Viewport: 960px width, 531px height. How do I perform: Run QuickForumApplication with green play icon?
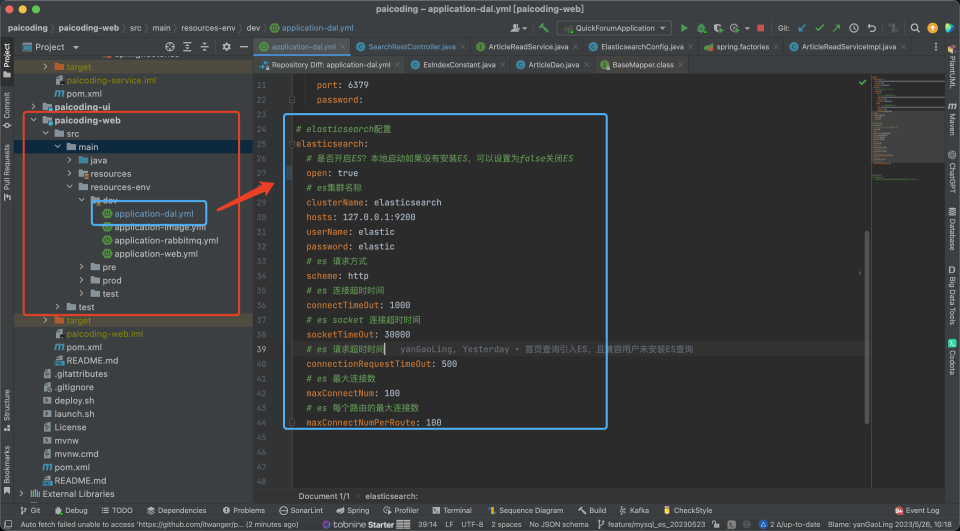click(684, 28)
